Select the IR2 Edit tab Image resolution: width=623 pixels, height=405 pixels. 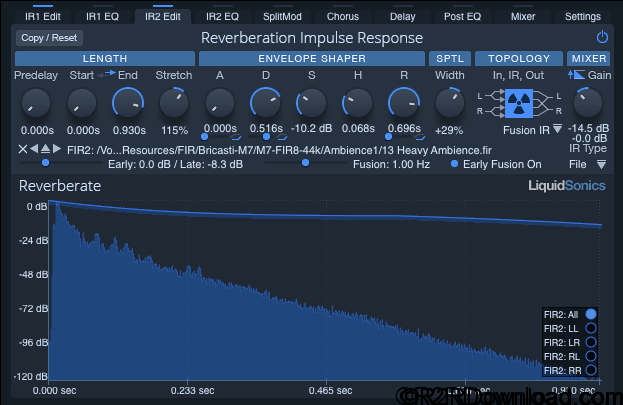(x=163, y=16)
